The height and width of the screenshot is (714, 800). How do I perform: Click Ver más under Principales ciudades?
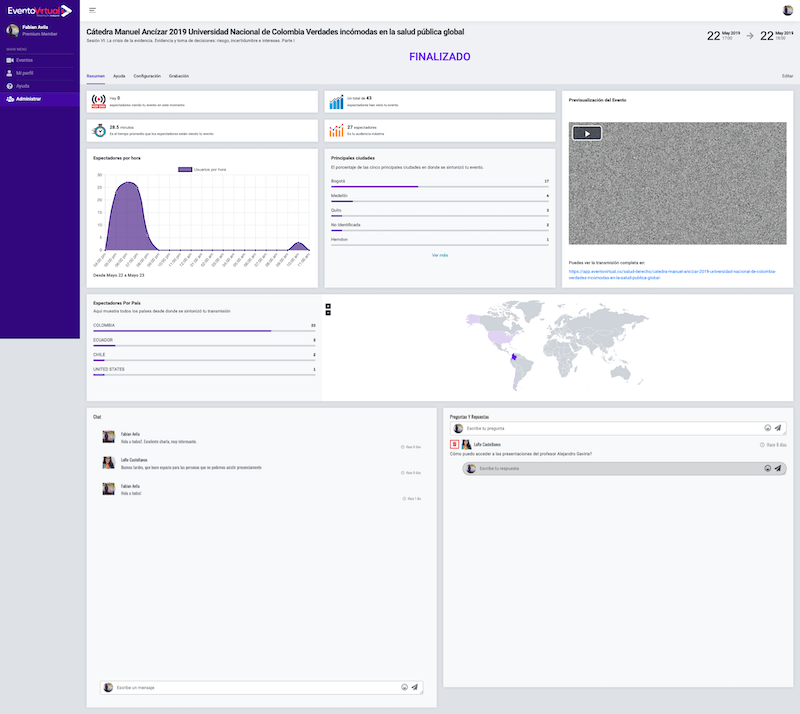[440, 255]
